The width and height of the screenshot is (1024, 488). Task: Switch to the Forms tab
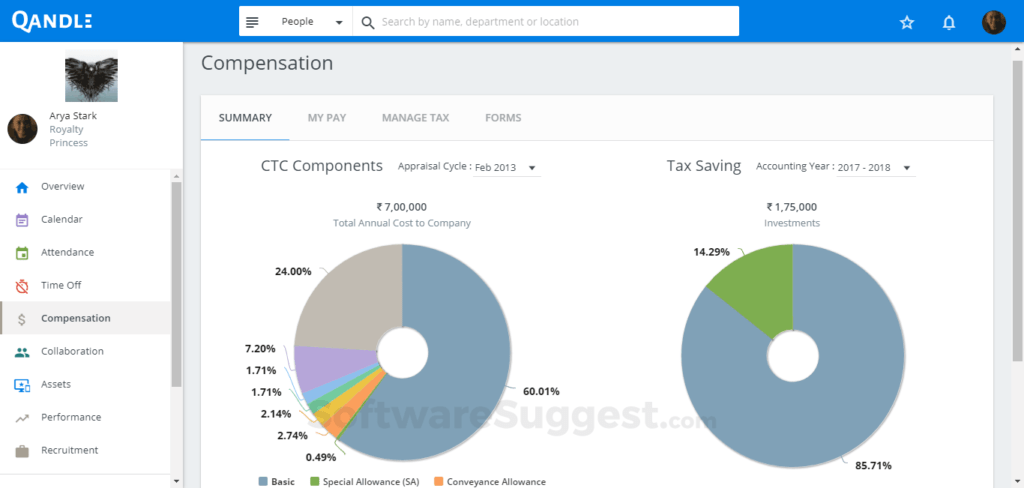coord(503,118)
